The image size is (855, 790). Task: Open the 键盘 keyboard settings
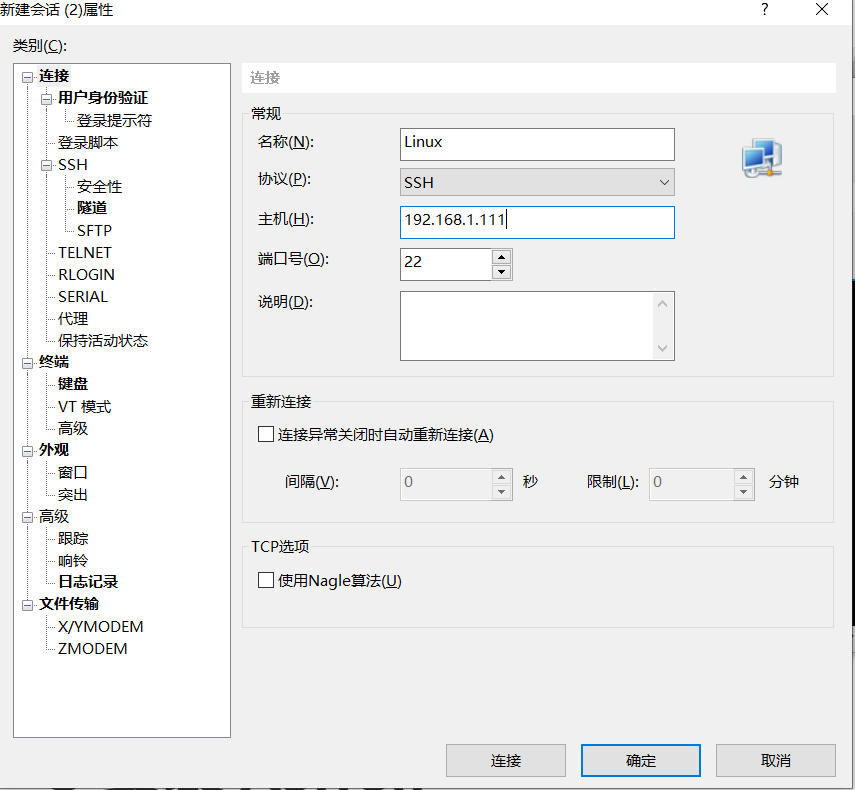pos(71,384)
